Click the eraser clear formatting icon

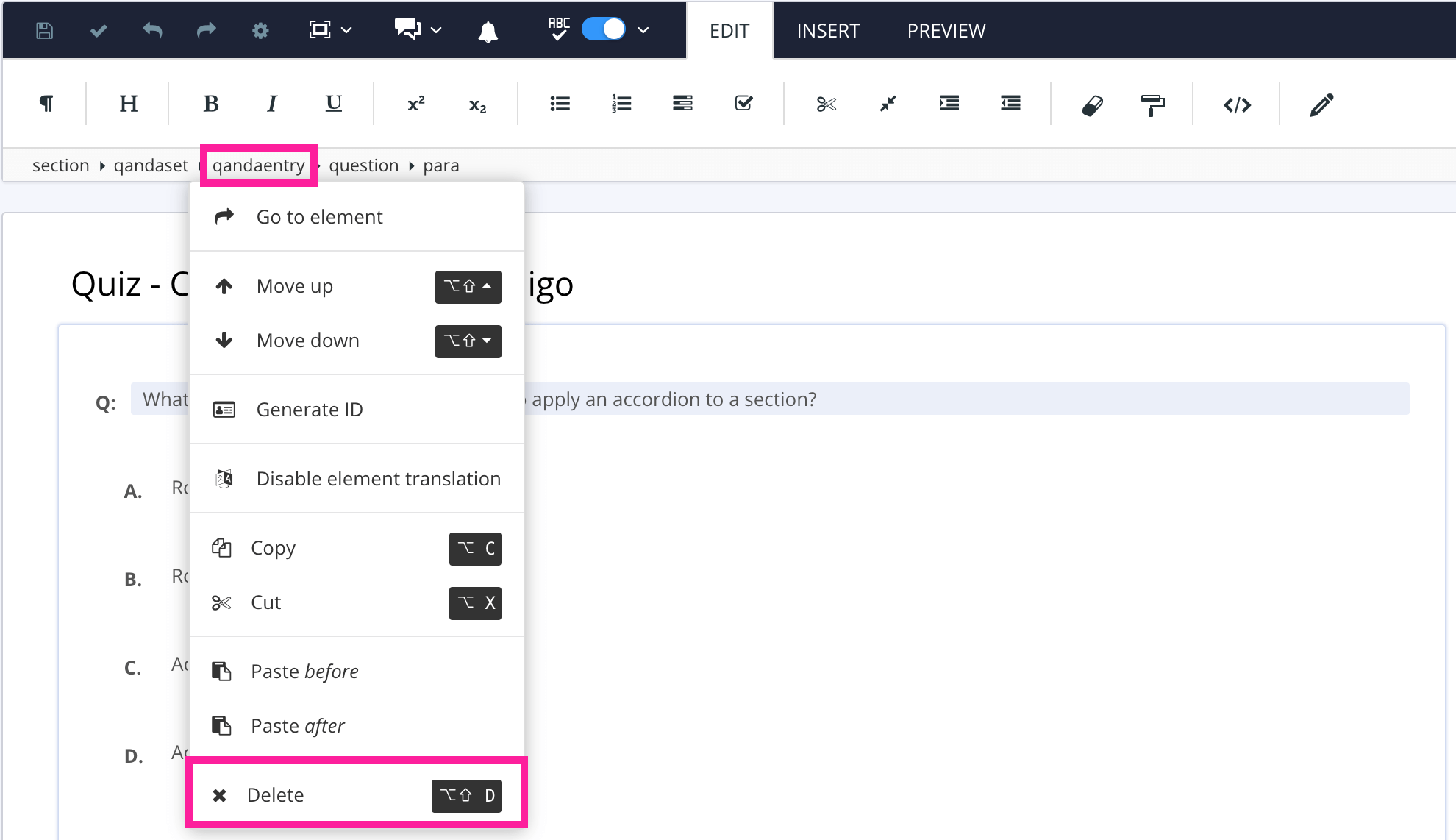[1093, 105]
